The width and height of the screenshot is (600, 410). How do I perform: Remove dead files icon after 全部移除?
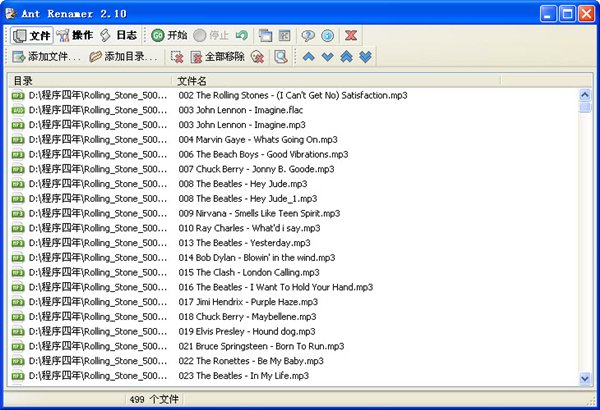258,57
